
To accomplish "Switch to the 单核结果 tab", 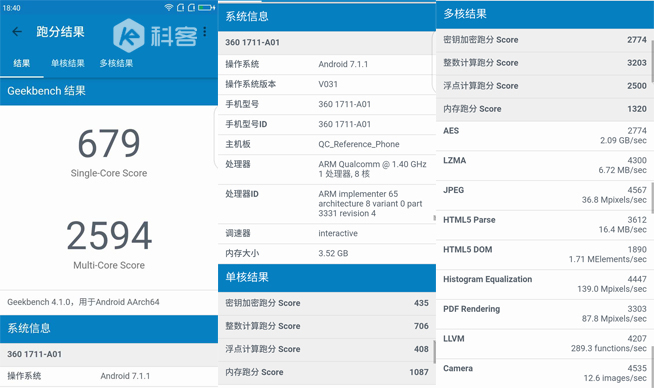I will click(x=68, y=63).
